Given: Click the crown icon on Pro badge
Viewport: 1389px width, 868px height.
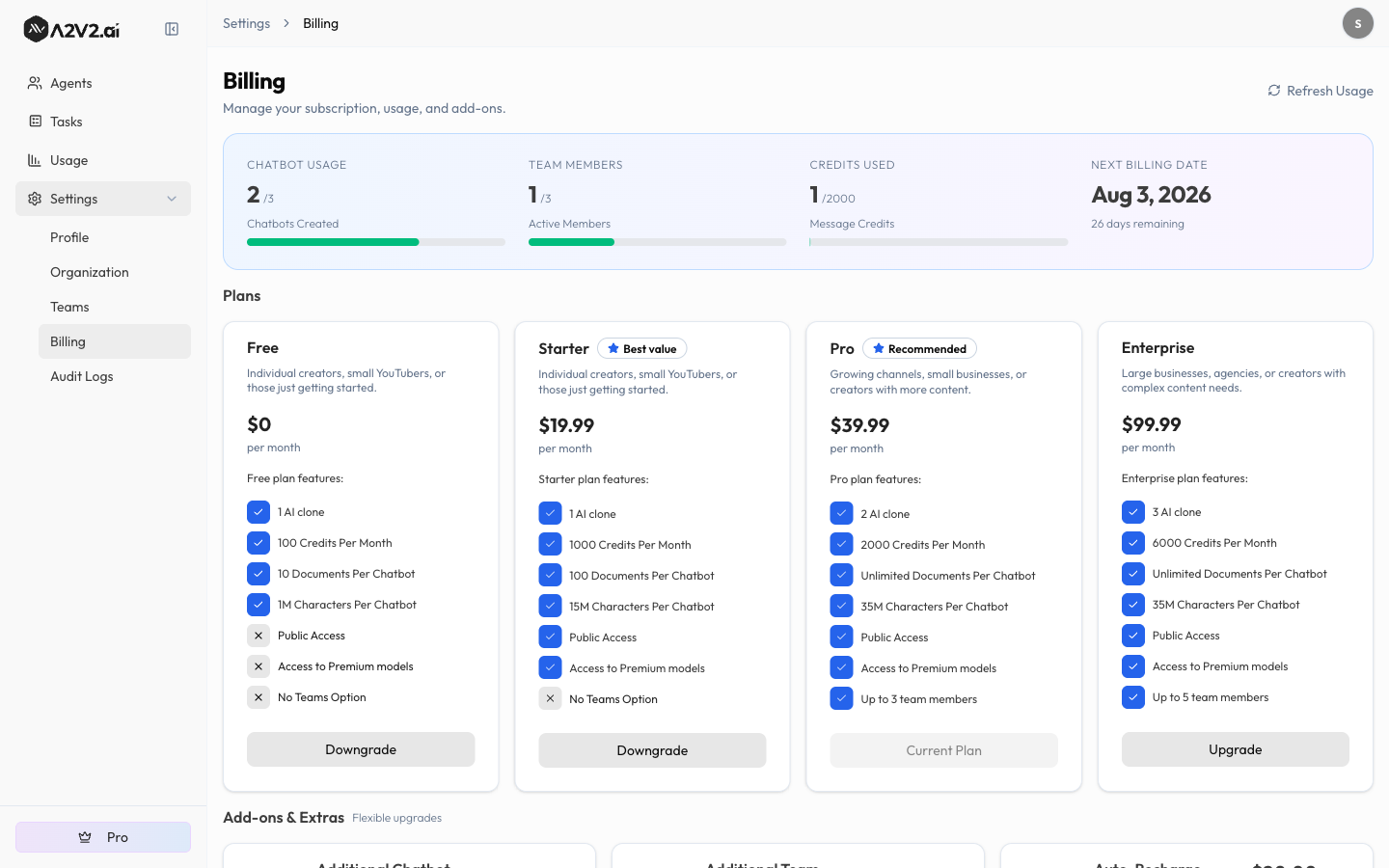Looking at the screenshot, I should 85,837.
